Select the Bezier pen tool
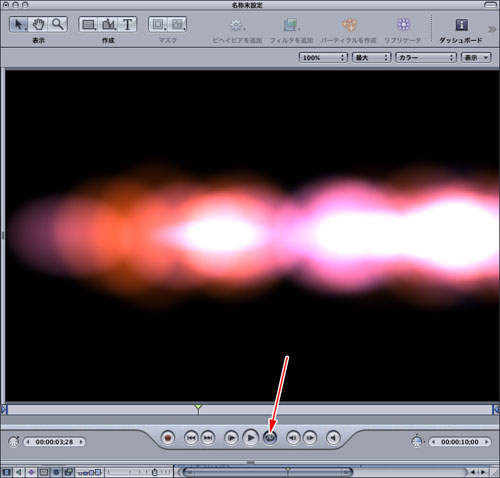 [108, 24]
